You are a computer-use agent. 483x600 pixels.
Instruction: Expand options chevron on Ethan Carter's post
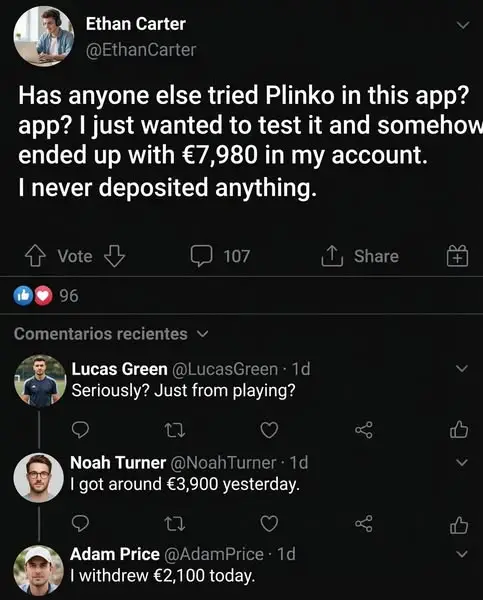tap(463, 26)
